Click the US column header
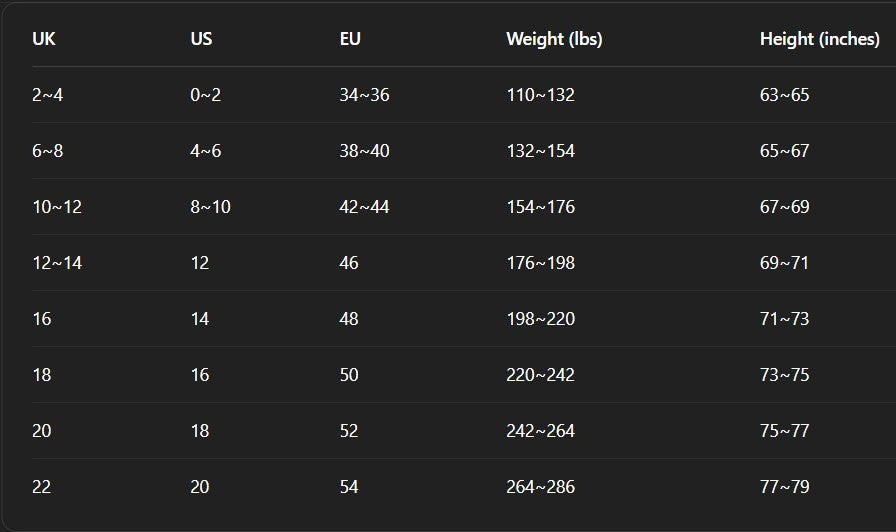Viewport: 896px width, 532px height. point(201,40)
